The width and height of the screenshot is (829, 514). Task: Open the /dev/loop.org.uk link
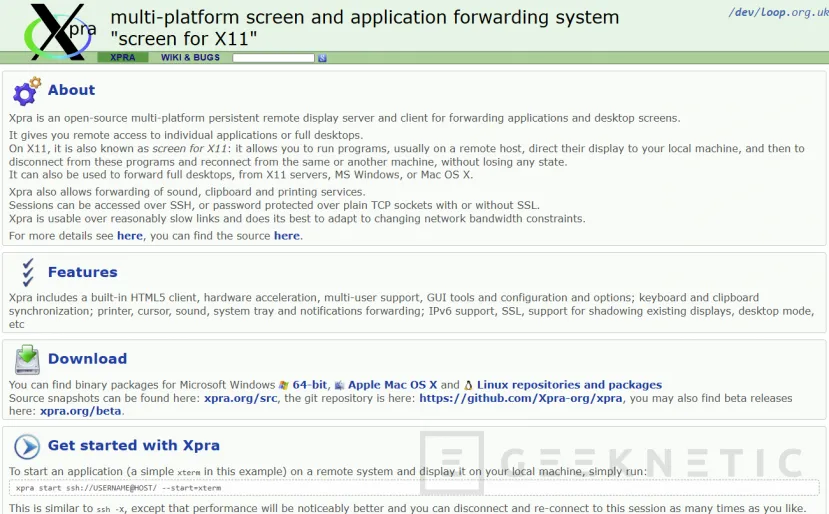(774, 12)
